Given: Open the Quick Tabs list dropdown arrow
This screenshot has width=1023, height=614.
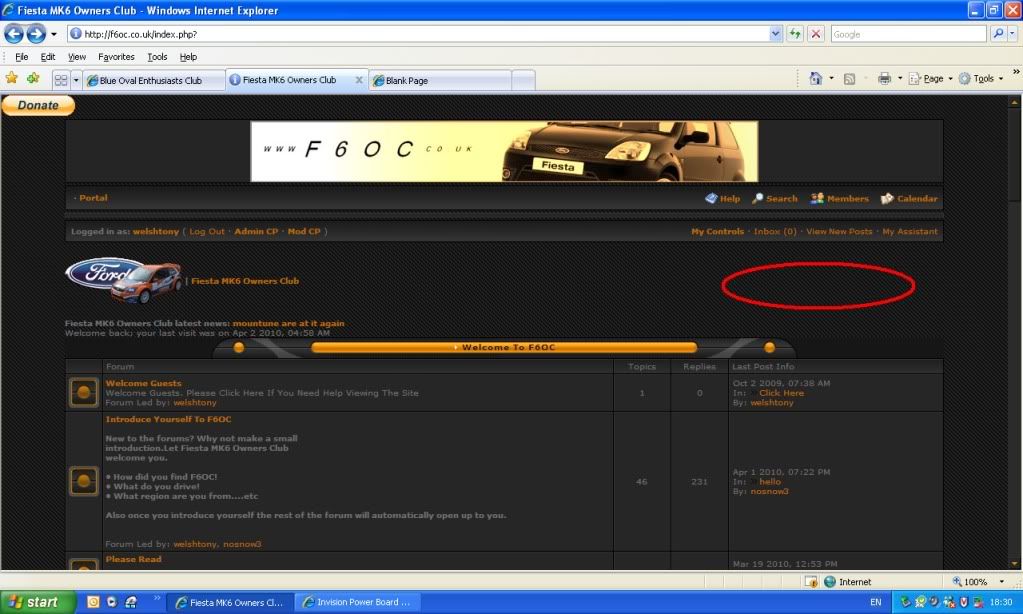Looking at the screenshot, I should coord(75,80).
